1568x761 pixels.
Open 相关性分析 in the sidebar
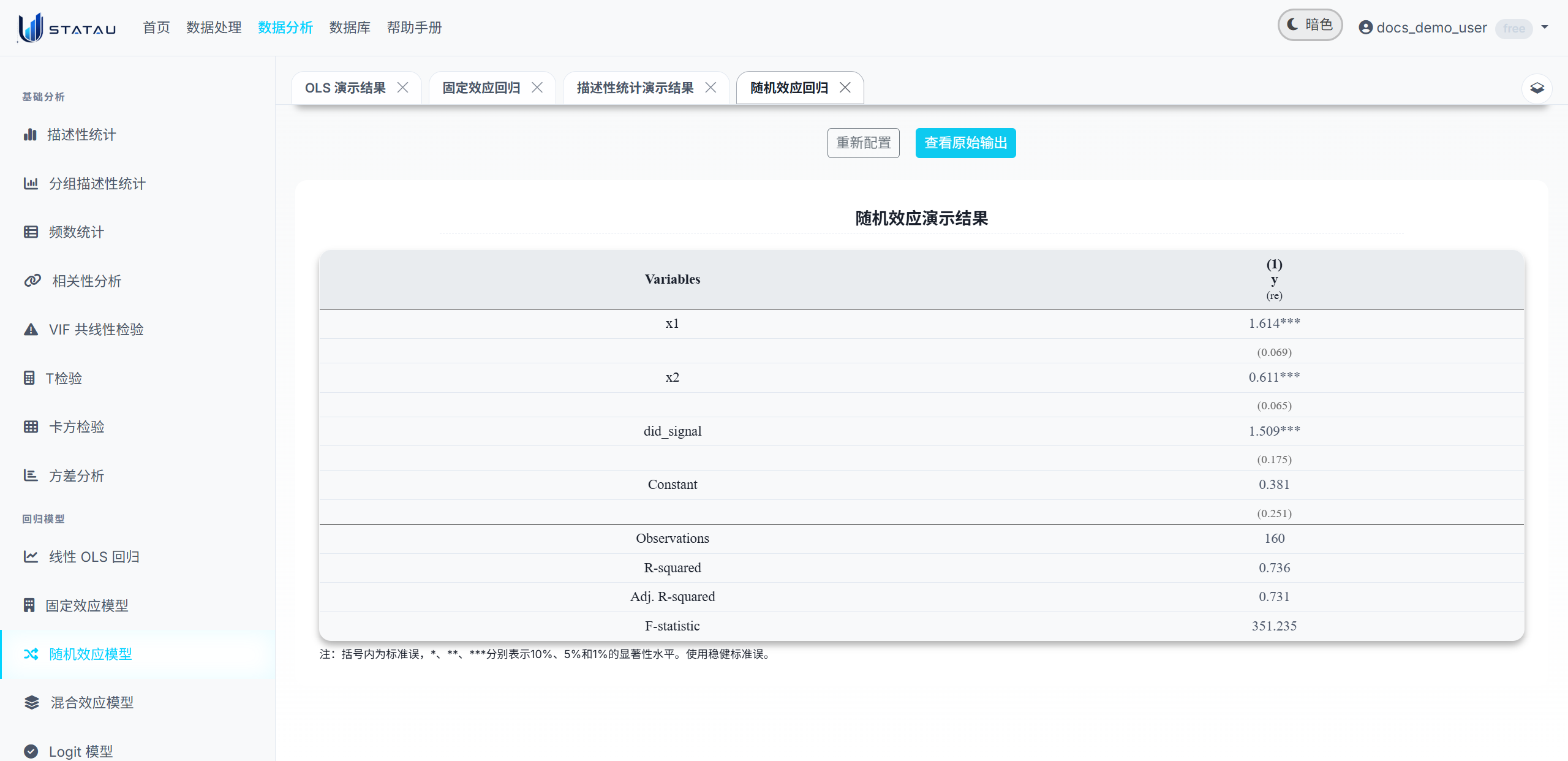(138, 281)
